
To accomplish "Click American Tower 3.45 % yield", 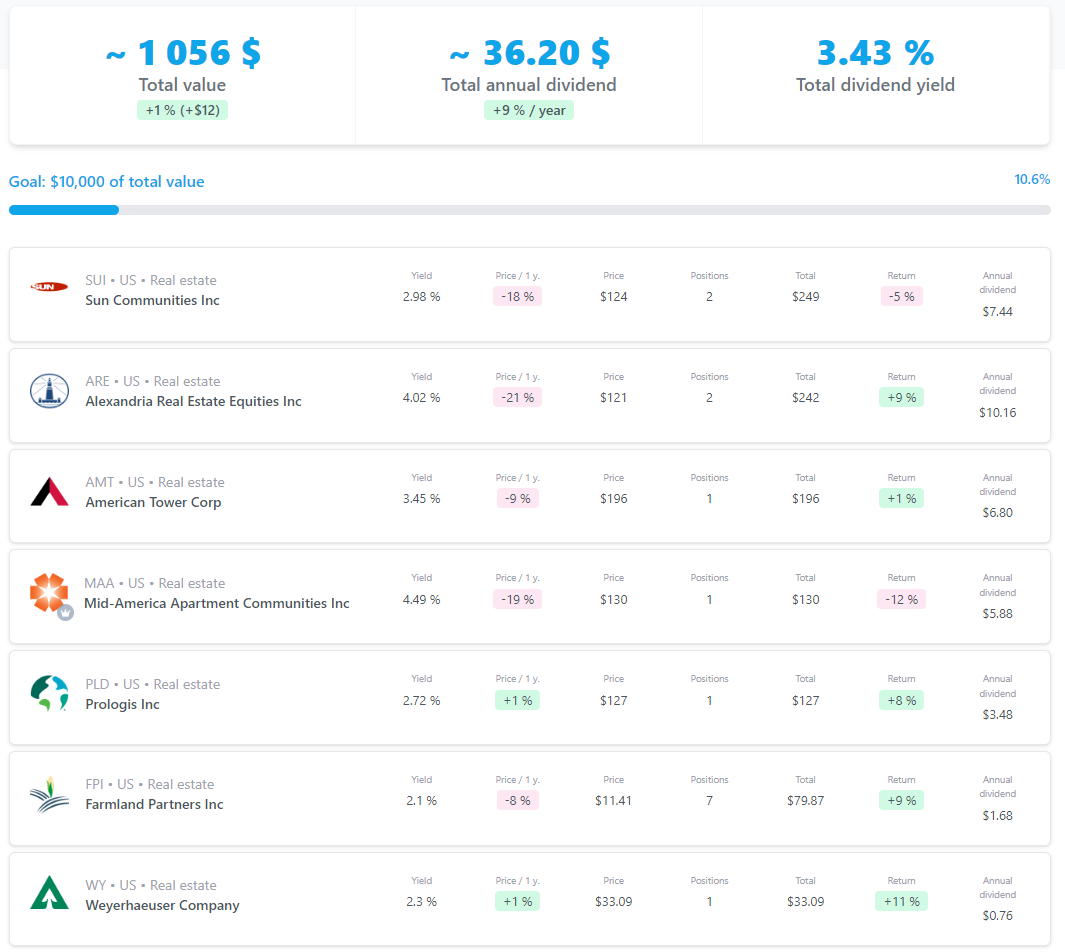I will click(x=422, y=498).
